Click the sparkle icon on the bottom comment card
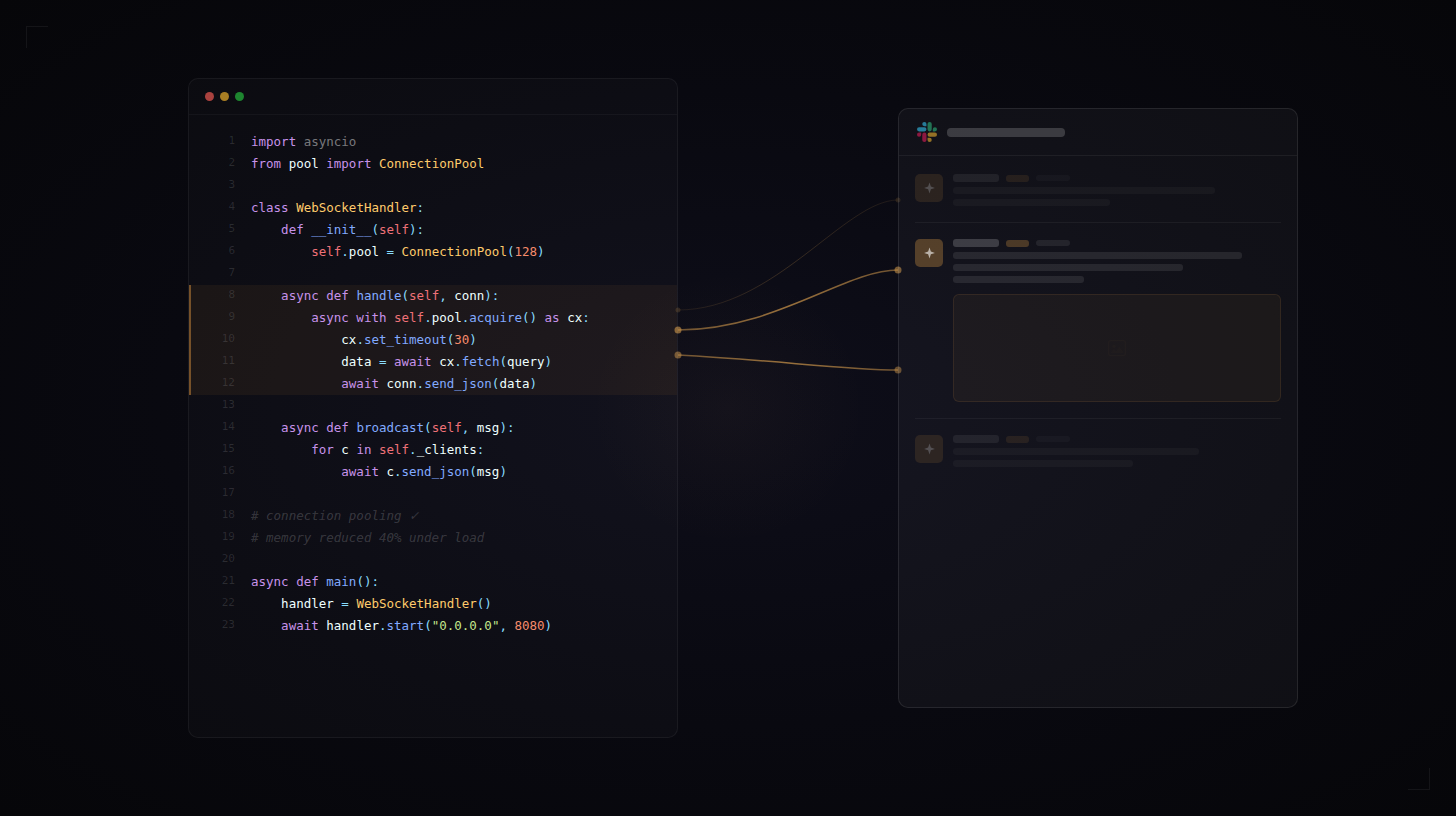 point(928,448)
